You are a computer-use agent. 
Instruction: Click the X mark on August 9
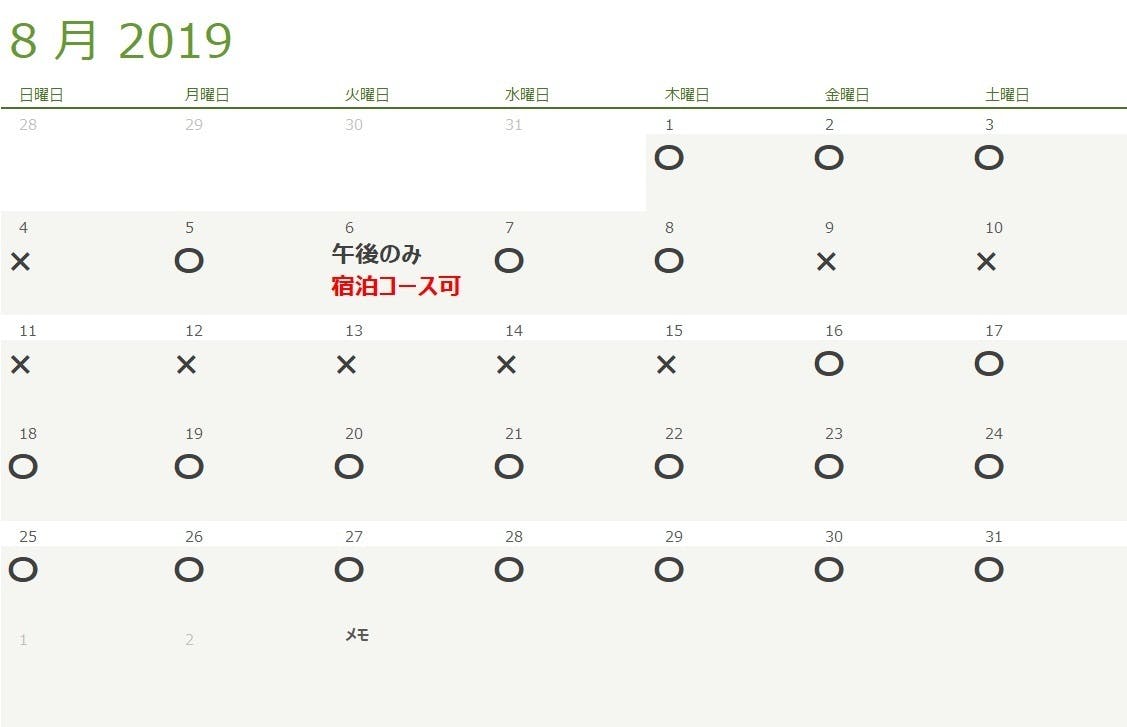(x=826, y=262)
